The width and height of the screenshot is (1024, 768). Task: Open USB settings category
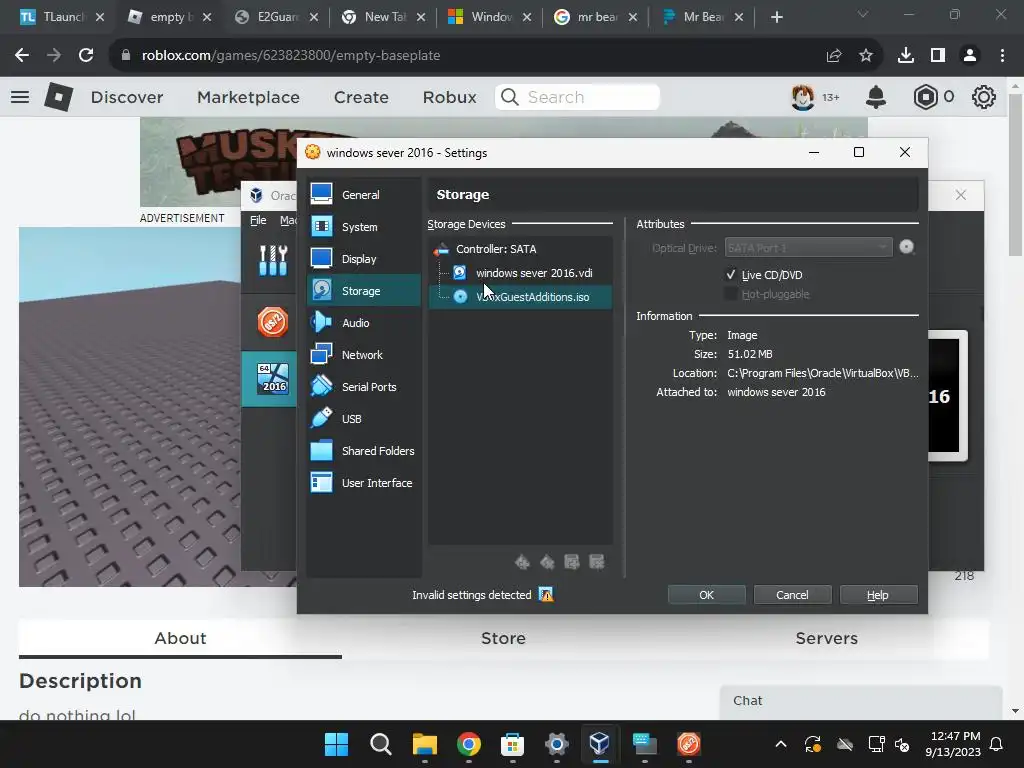pyautogui.click(x=363, y=419)
